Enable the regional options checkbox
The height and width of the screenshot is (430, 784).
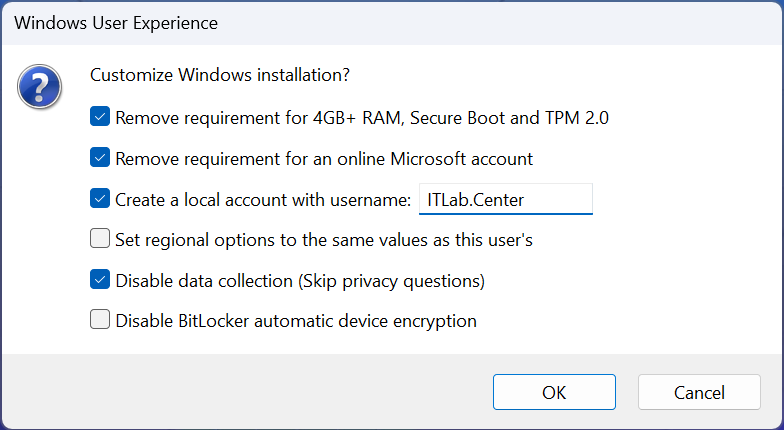100,239
